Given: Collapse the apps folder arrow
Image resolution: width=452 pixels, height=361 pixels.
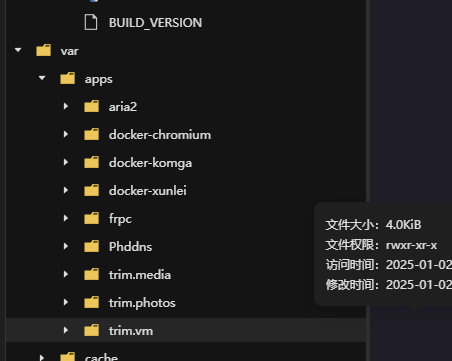Looking at the screenshot, I should point(42,78).
